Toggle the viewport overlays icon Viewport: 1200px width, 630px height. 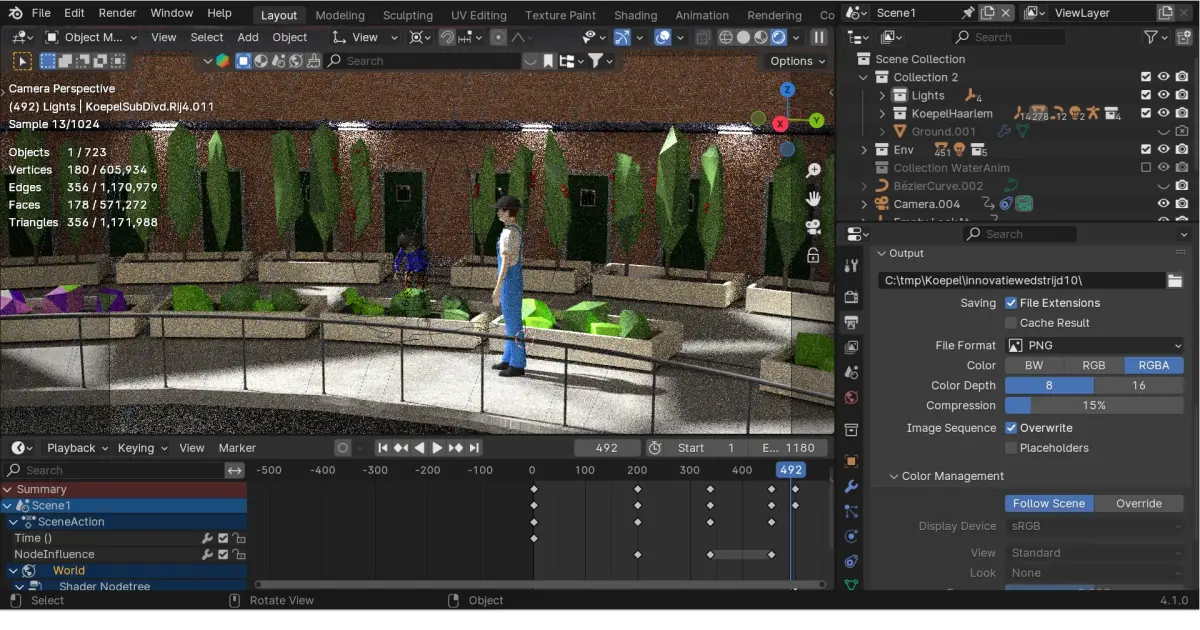pyautogui.click(x=662, y=37)
